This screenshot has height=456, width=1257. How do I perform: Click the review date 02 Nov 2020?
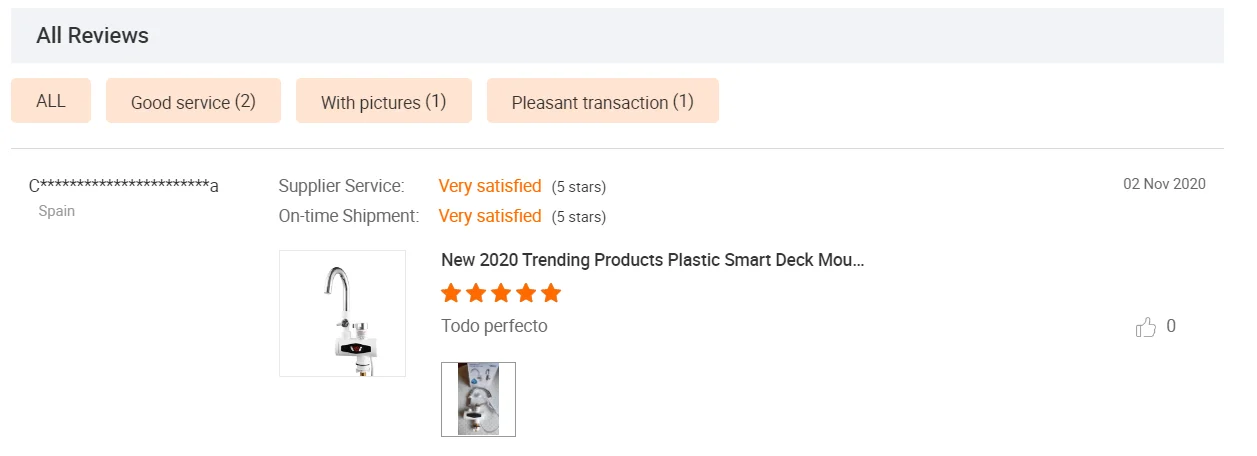click(1164, 184)
